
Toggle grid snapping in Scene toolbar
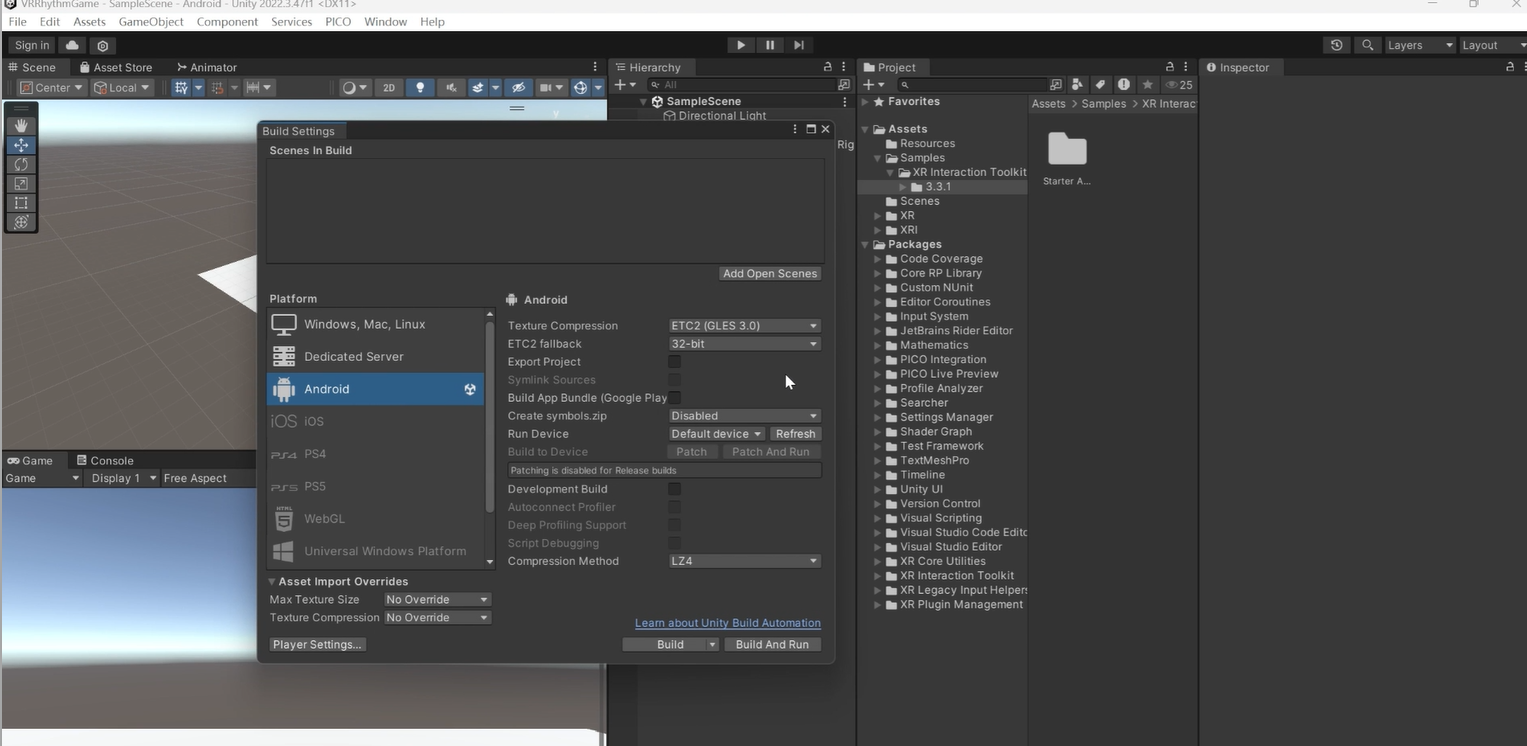(181, 88)
